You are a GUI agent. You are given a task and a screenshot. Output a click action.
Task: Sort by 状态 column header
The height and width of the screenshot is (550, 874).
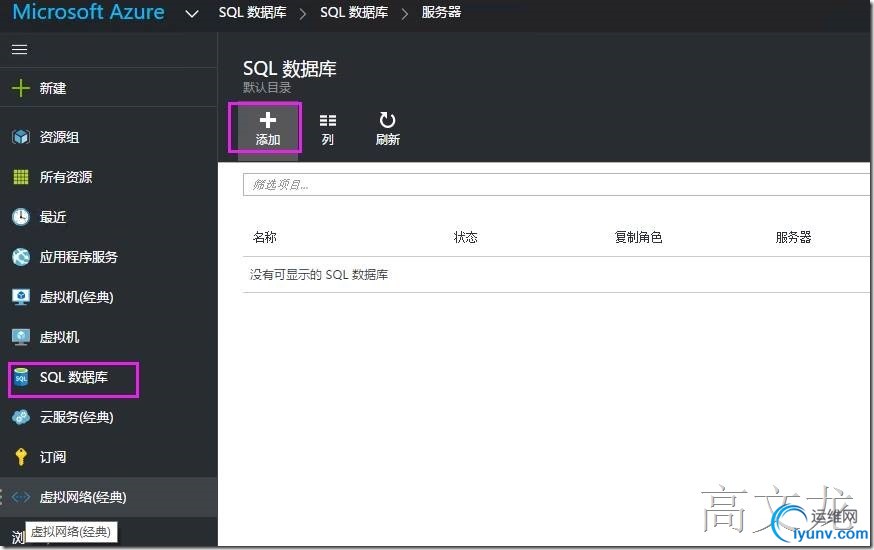pyautogui.click(x=465, y=237)
